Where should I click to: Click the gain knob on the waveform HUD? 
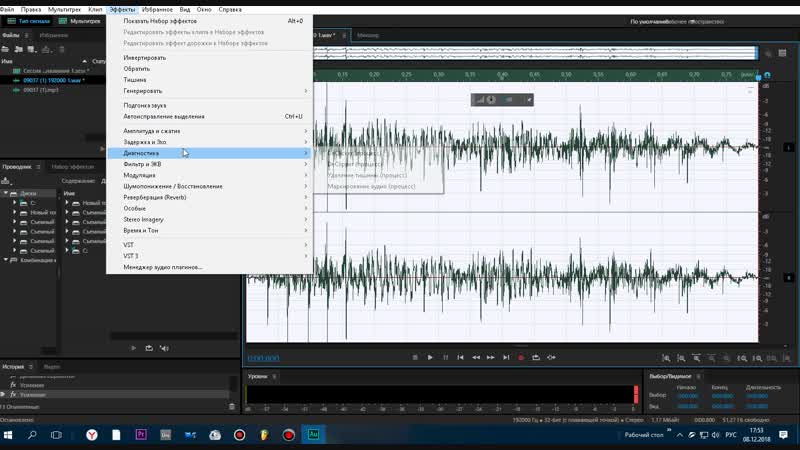[x=491, y=99]
